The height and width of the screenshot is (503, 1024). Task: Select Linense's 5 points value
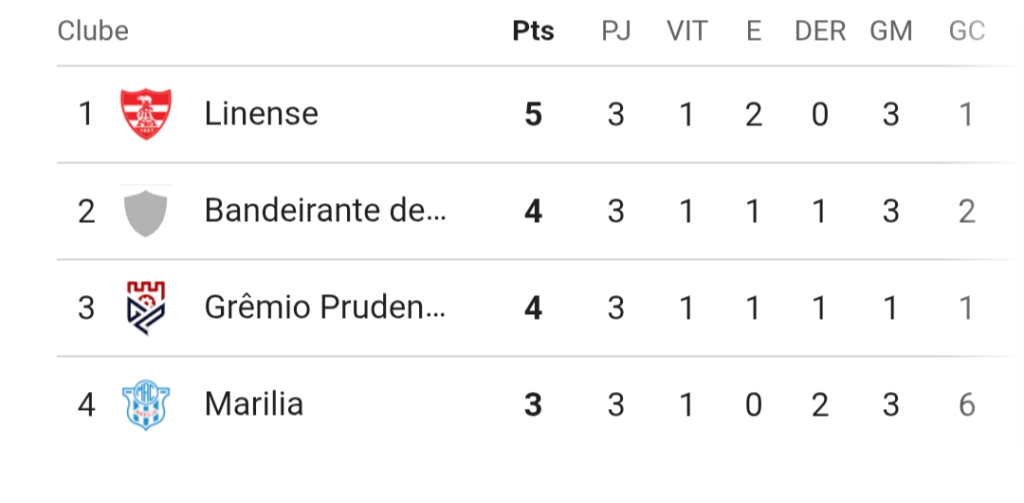[x=534, y=115]
